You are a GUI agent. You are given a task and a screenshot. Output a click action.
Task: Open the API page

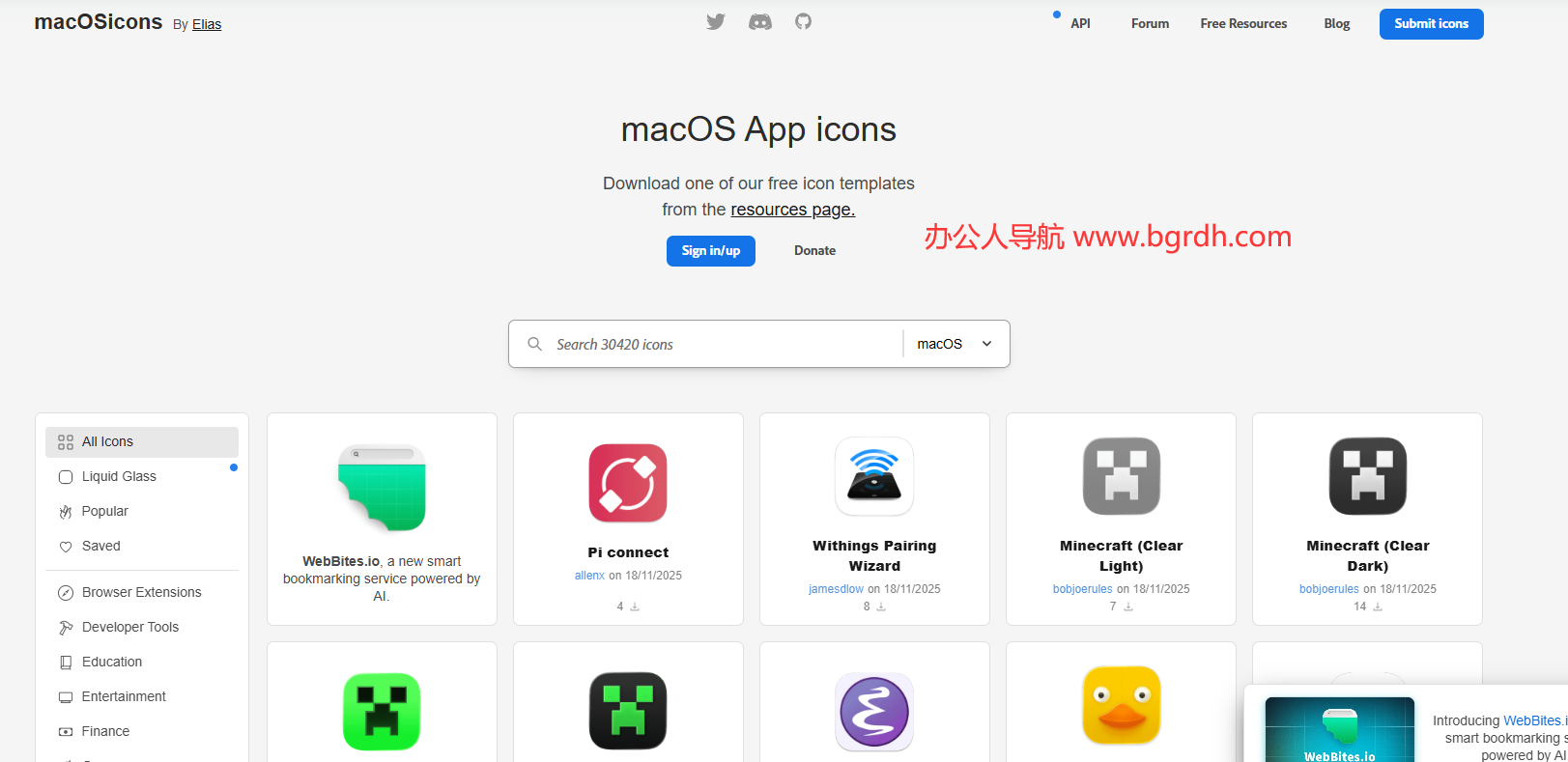[1080, 23]
